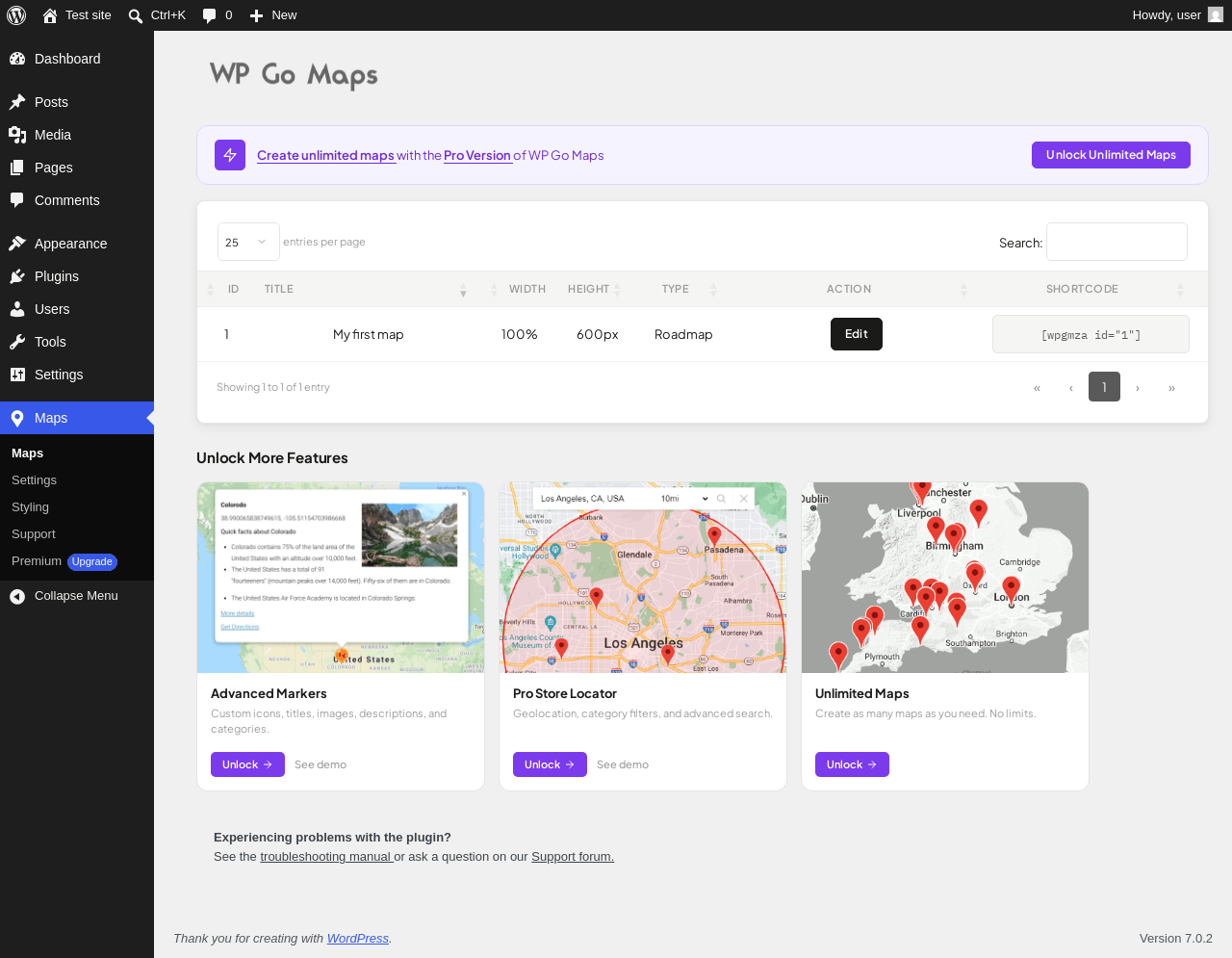This screenshot has width=1232, height=958.
Task: Open the Maps submenu item
Action: click(x=27, y=453)
